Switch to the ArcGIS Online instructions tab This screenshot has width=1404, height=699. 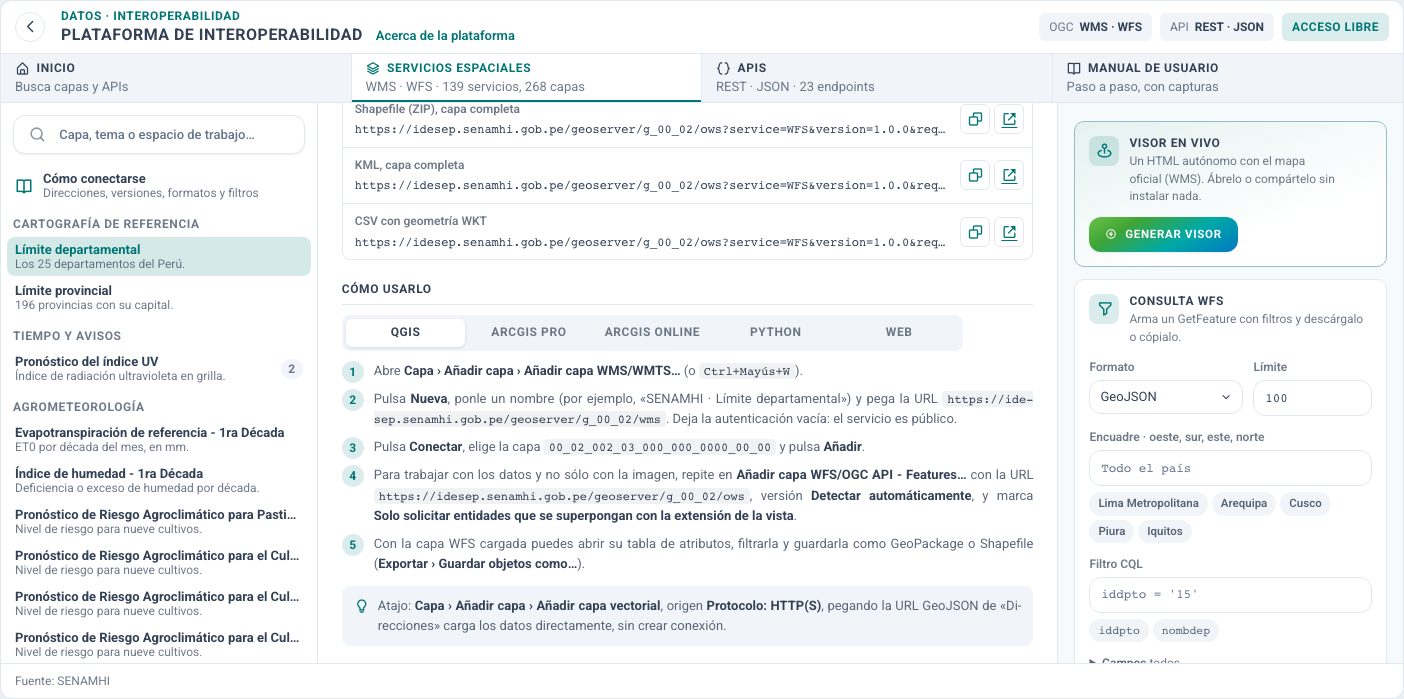(x=652, y=332)
